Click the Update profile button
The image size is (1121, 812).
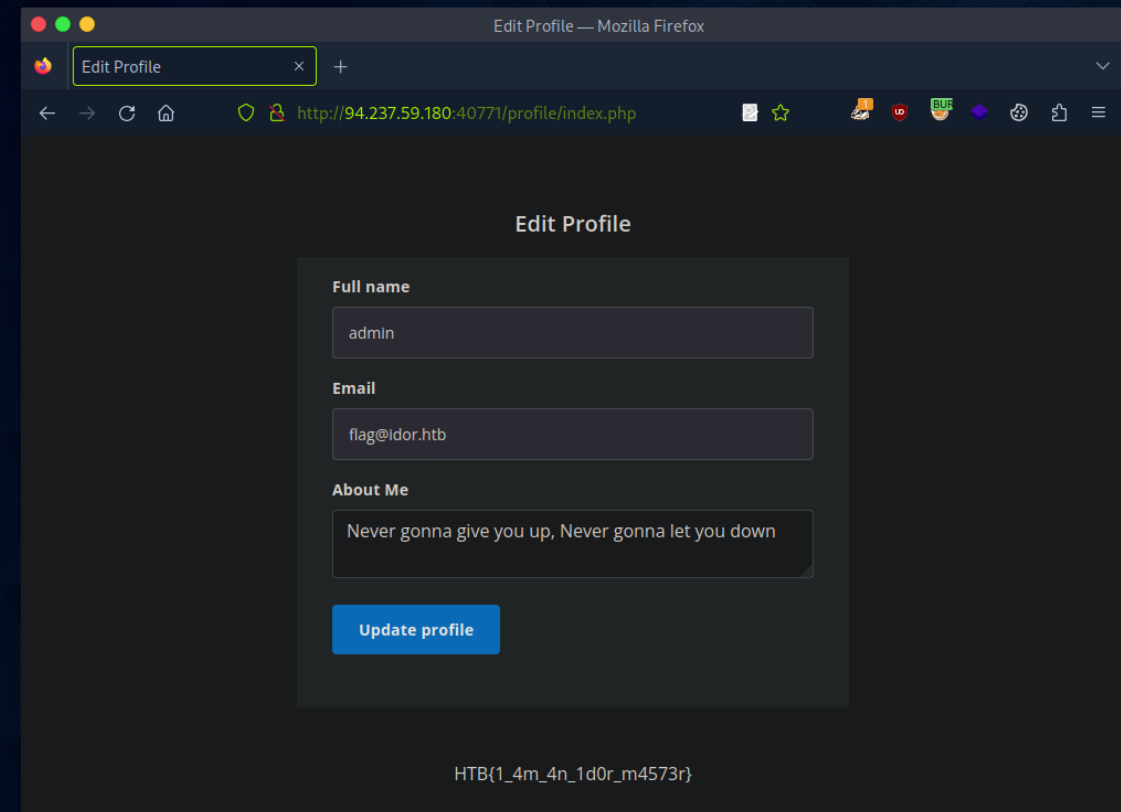(415, 629)
